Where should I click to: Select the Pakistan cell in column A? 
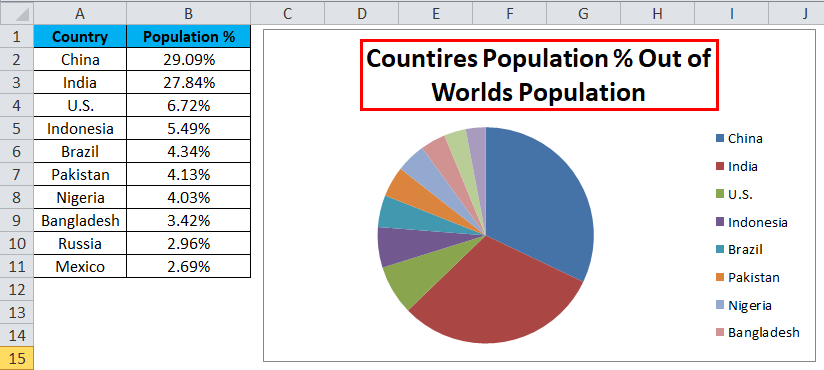[80, 174]
